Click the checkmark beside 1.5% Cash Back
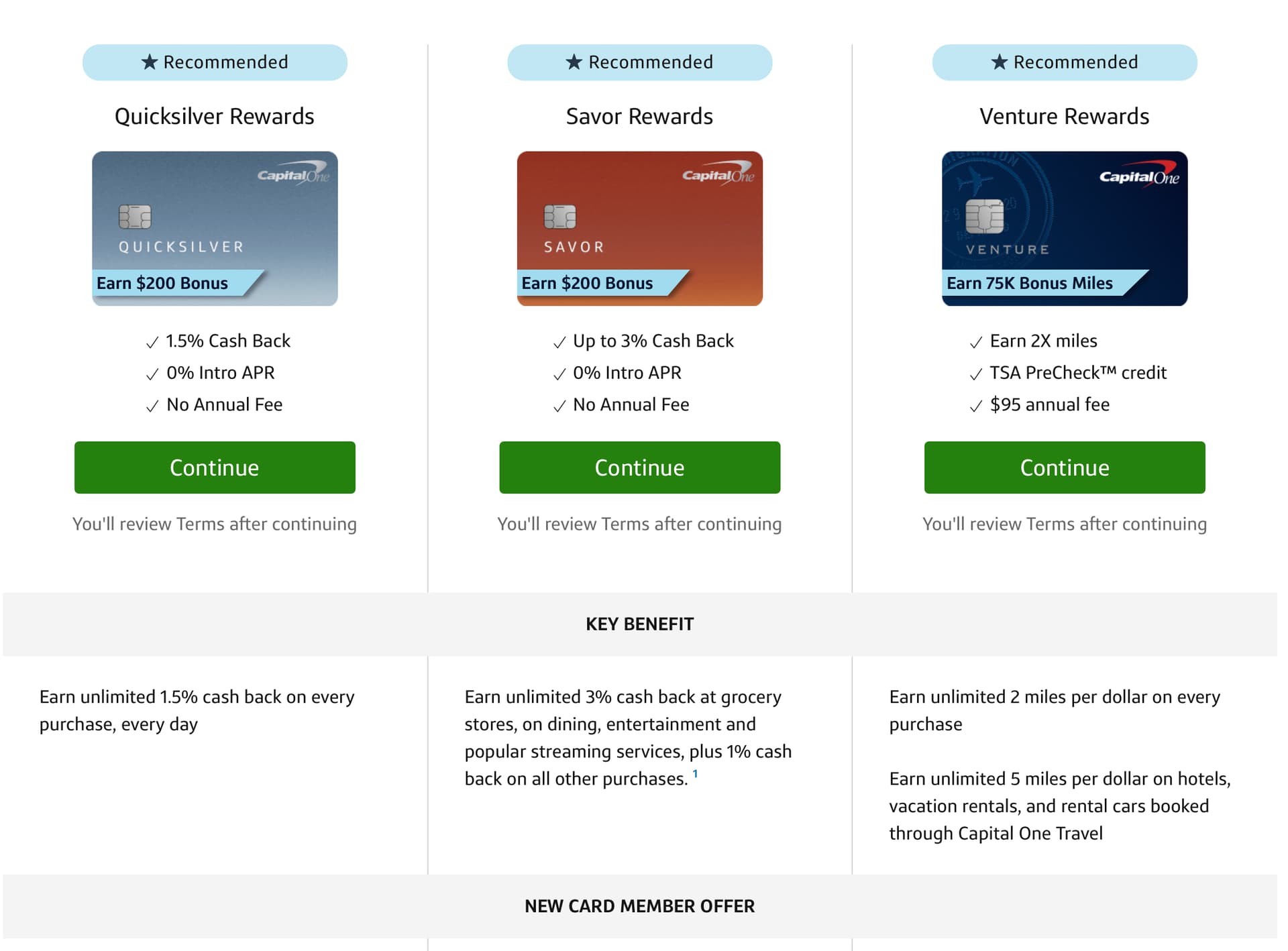The height and width of the screenshot is (951, 1288). click(x=152, y=343)
